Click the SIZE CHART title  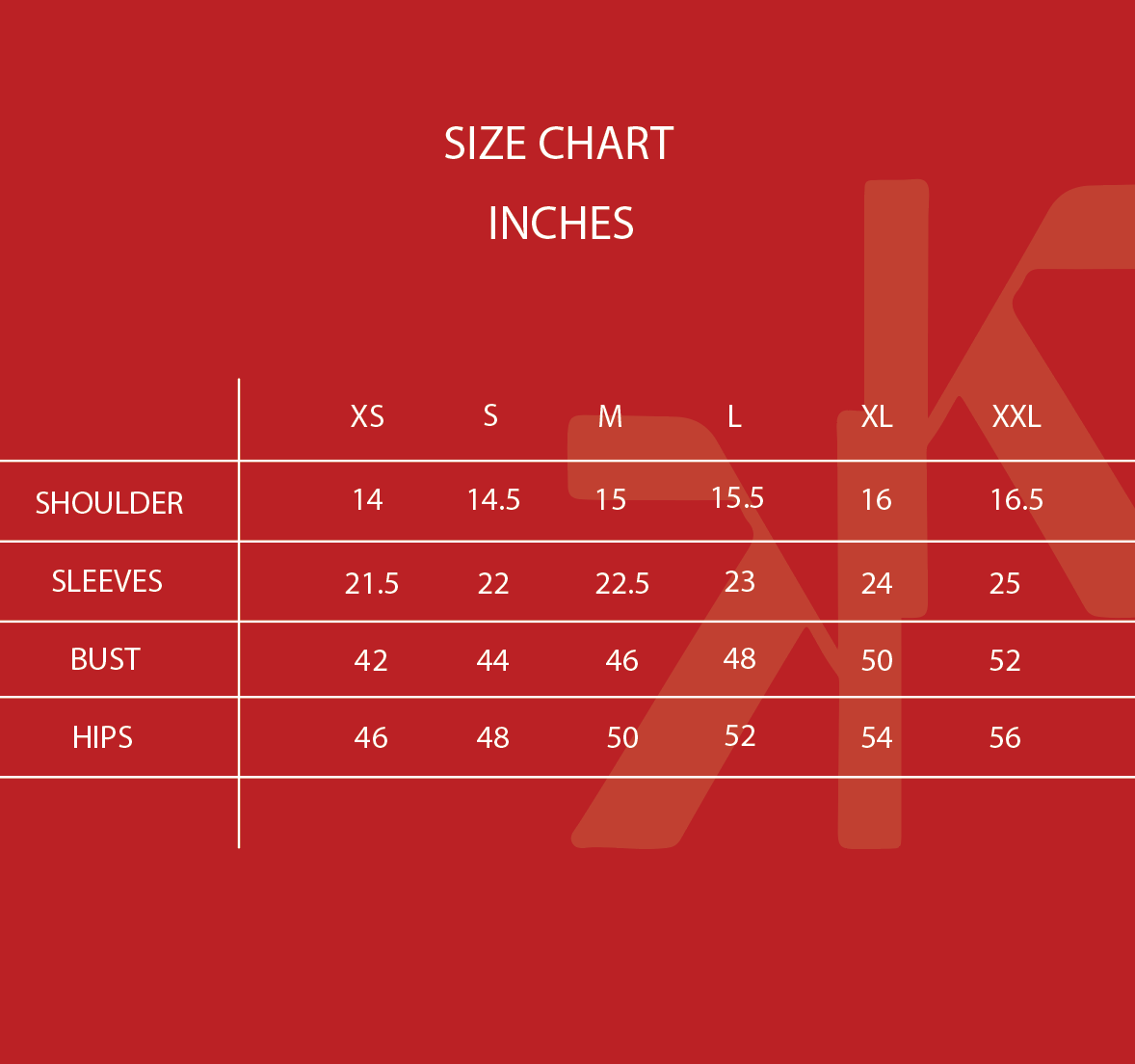tap(559, 145)
